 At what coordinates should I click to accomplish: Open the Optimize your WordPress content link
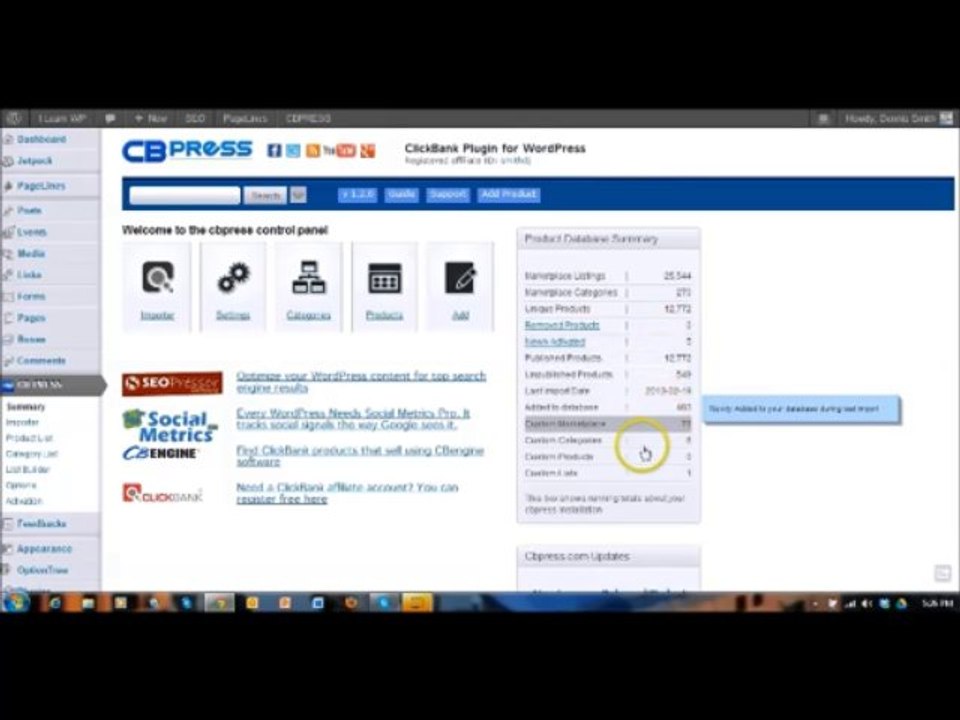coord(361,382)
